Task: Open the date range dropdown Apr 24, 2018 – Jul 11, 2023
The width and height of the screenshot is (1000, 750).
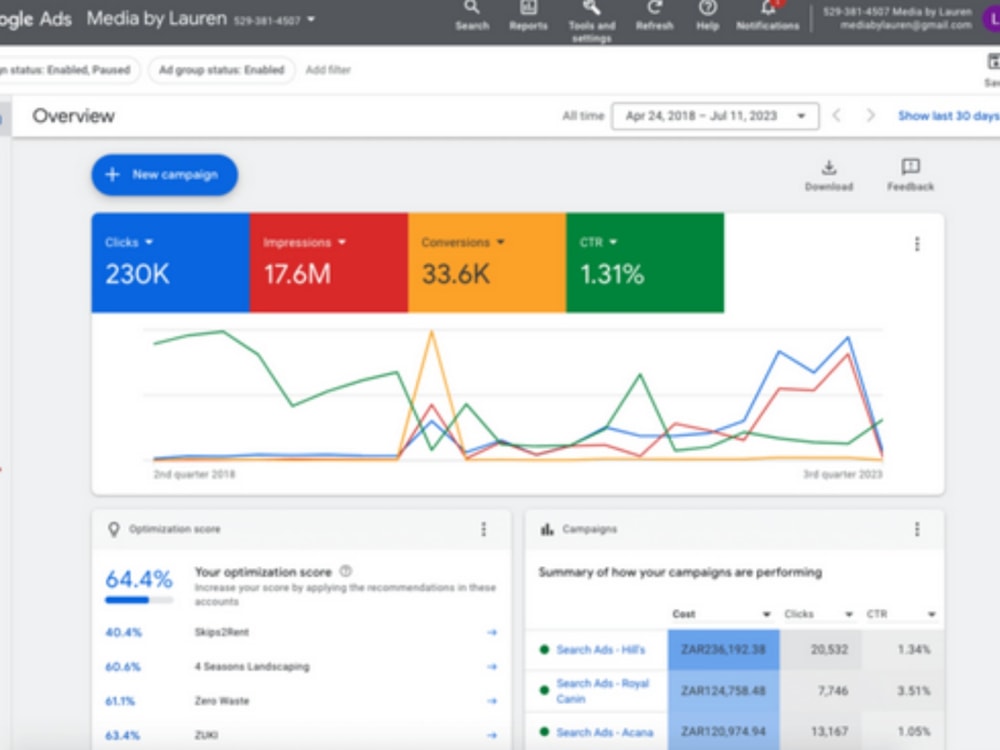Action: [715, 116]
